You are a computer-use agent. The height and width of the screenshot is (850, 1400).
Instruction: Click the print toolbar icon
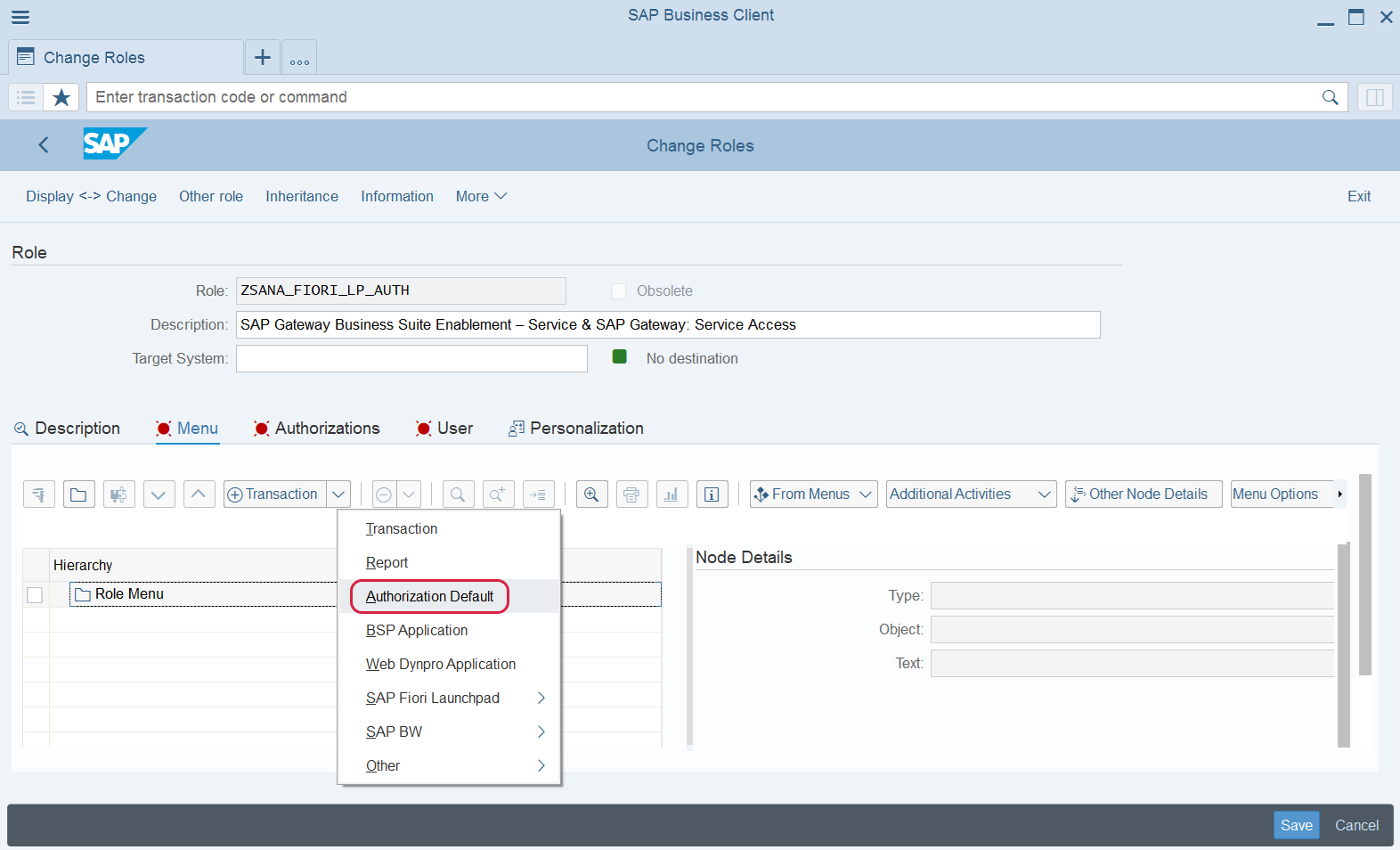tap(631, 494)
